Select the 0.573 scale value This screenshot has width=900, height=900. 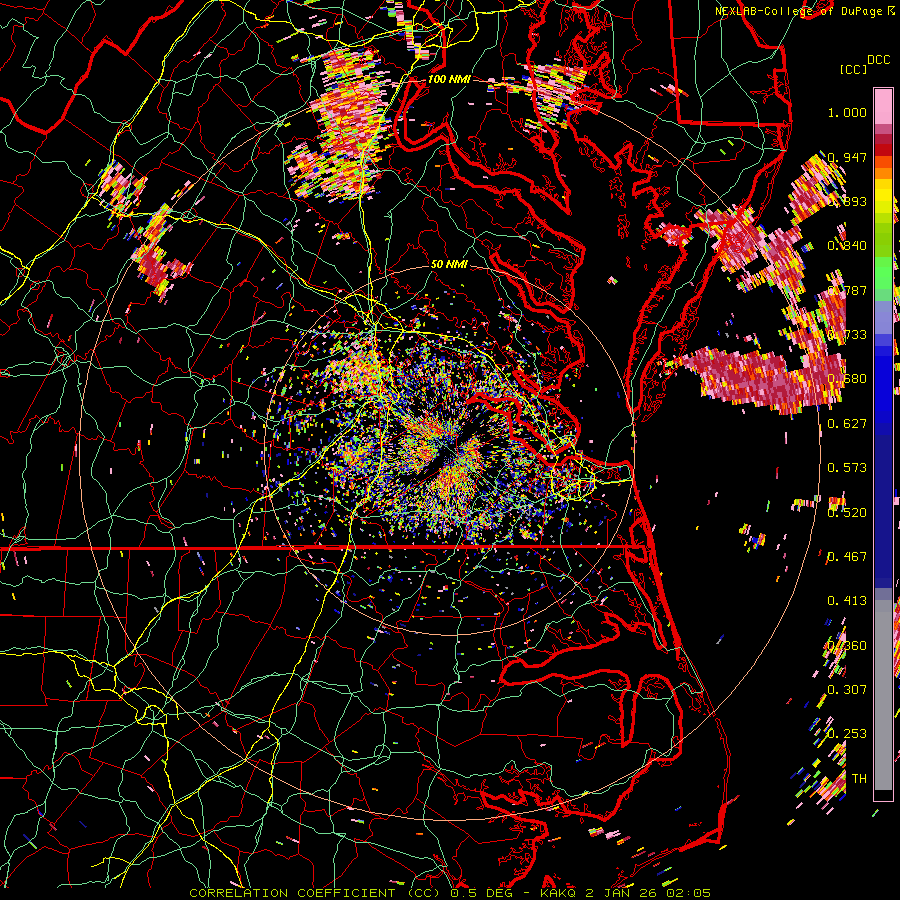tap(847, 467)
